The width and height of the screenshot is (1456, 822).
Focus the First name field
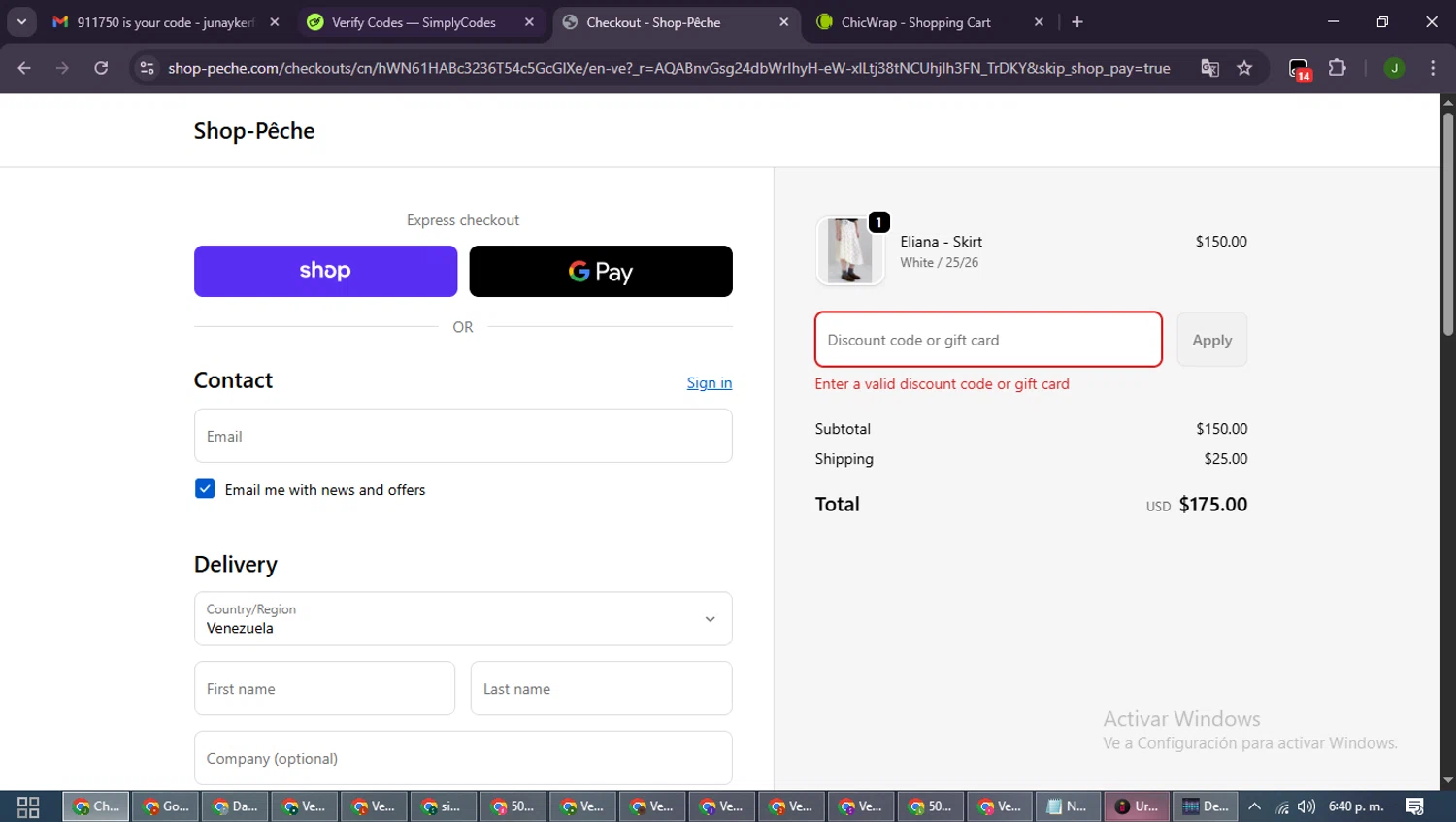click(324, 689)
